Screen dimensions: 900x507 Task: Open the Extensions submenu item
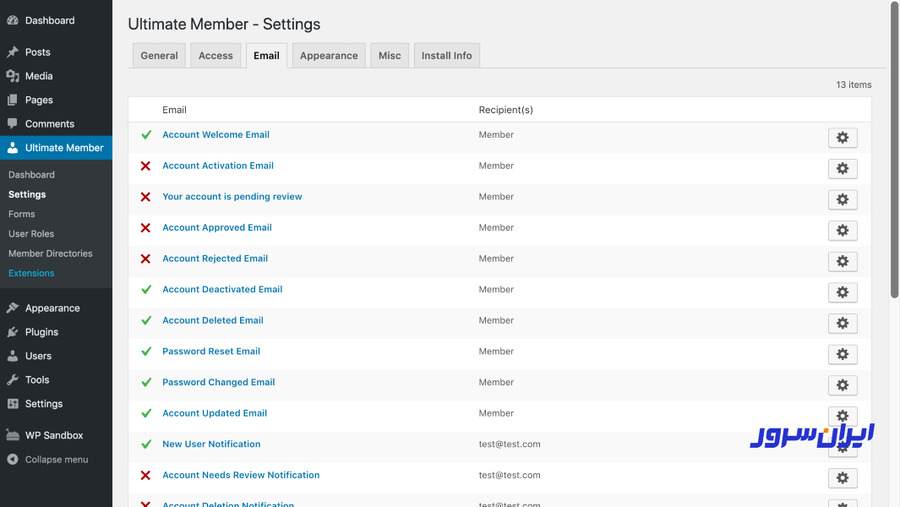coord(32,273)
